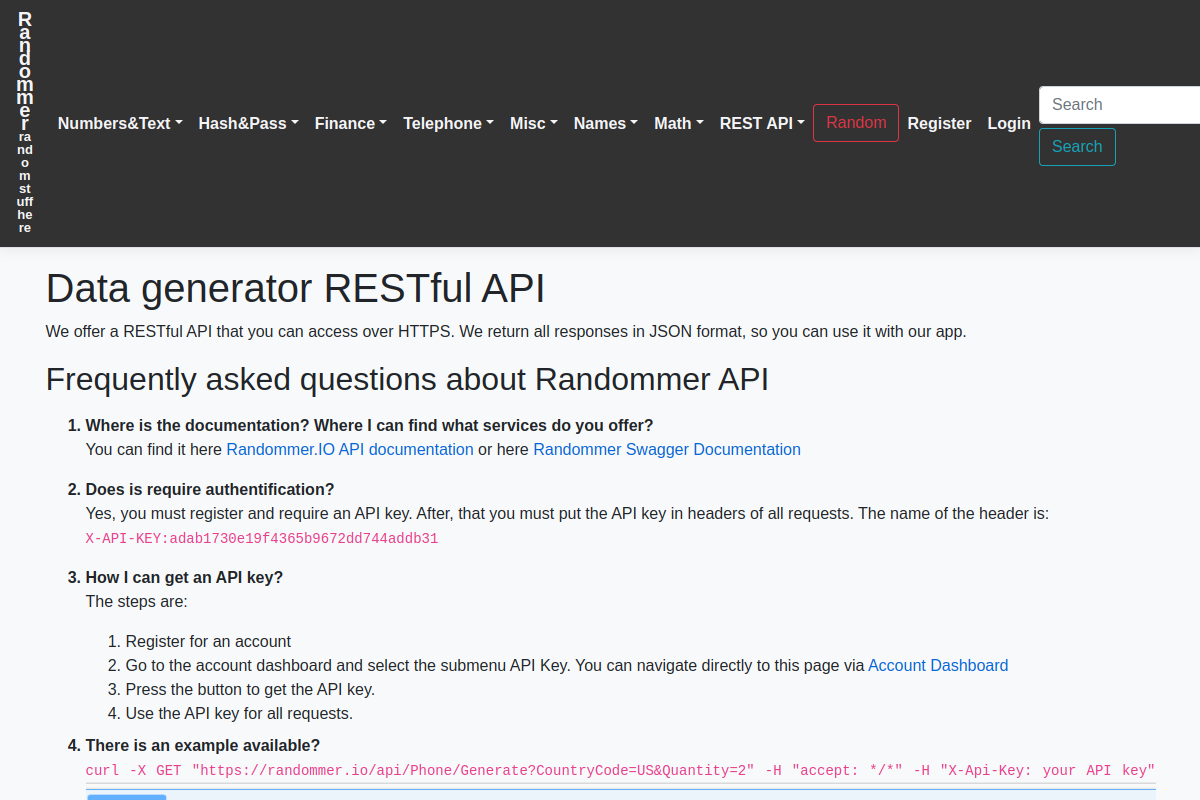1200x800 pixels.
Task: Click the 'The steps are:' line
Action: click(x=137, y=601)
